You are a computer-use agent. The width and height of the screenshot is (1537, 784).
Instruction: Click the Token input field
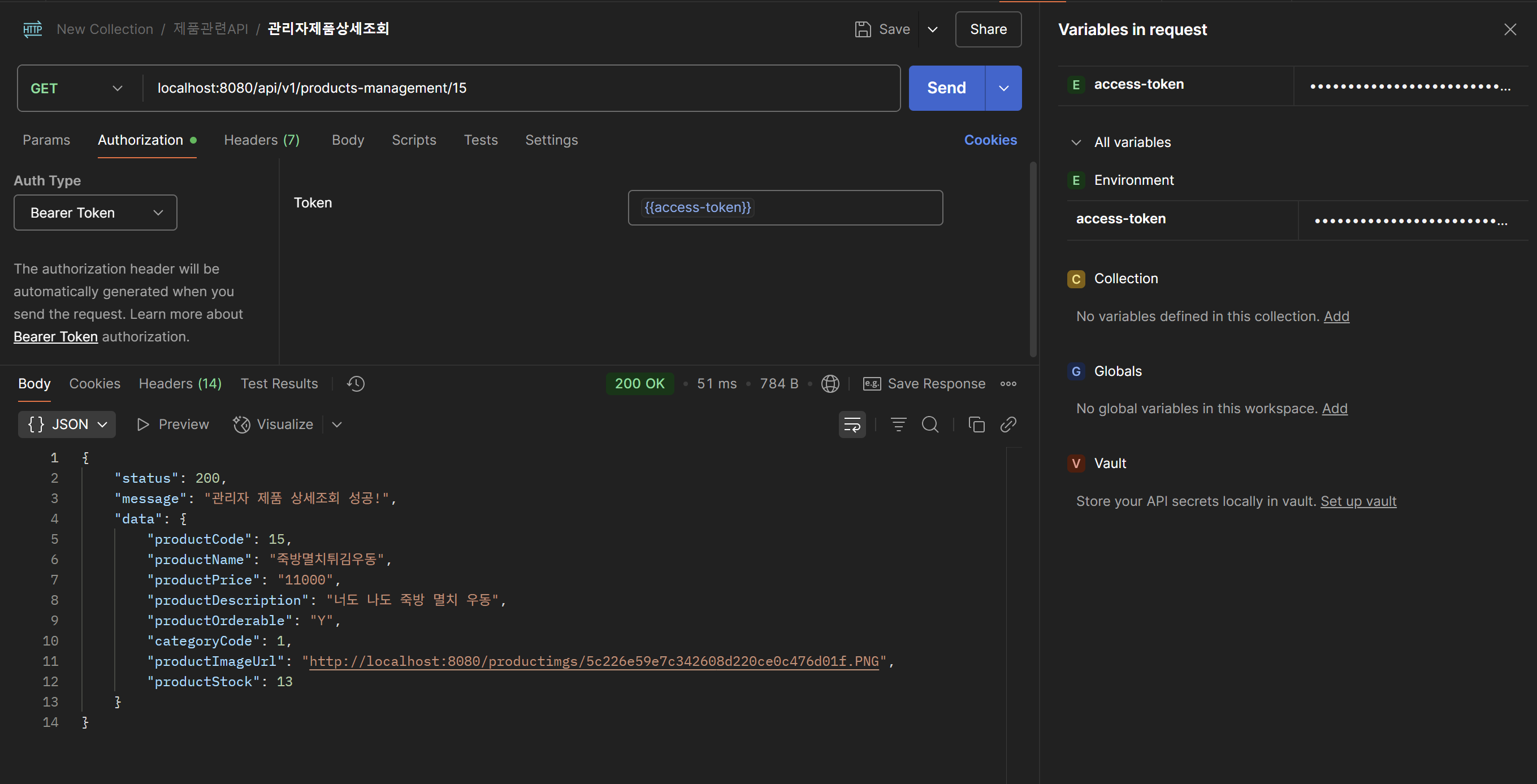(835, 207)
